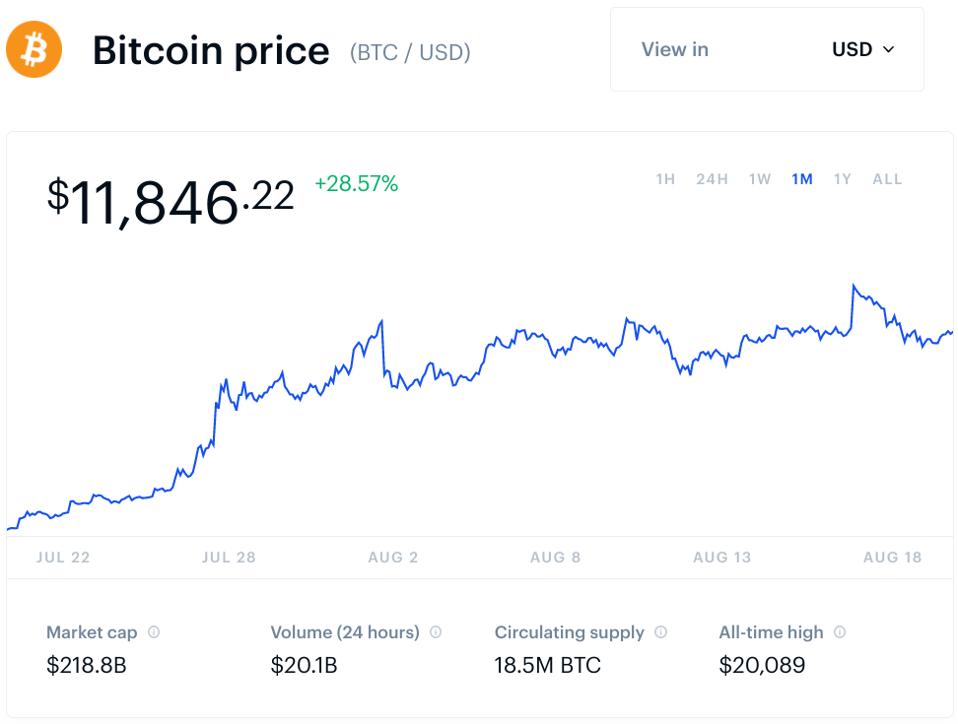Click the AUG 13 date axis label
The height and width of the screenshot is (724, 958).
pyautogui.click(x=722, y=557)
